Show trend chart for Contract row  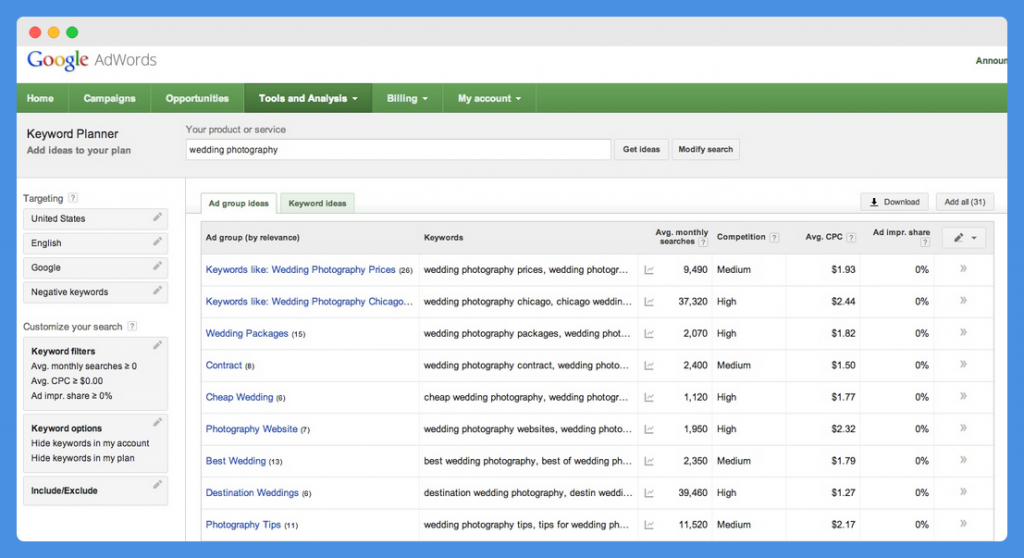[649, 366]
